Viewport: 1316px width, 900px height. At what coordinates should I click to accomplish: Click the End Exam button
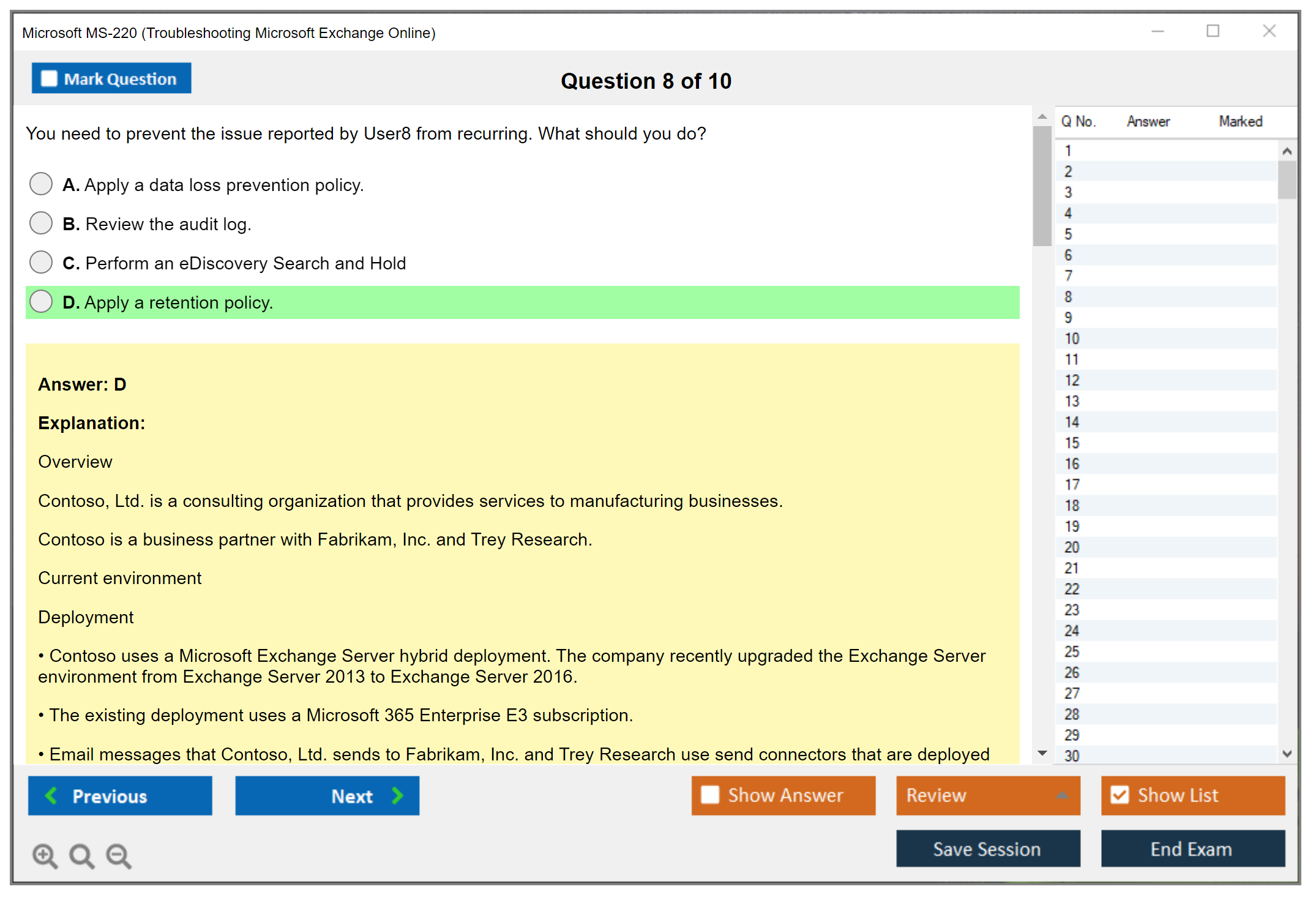pyautogui.click(x=1192, y=849)
